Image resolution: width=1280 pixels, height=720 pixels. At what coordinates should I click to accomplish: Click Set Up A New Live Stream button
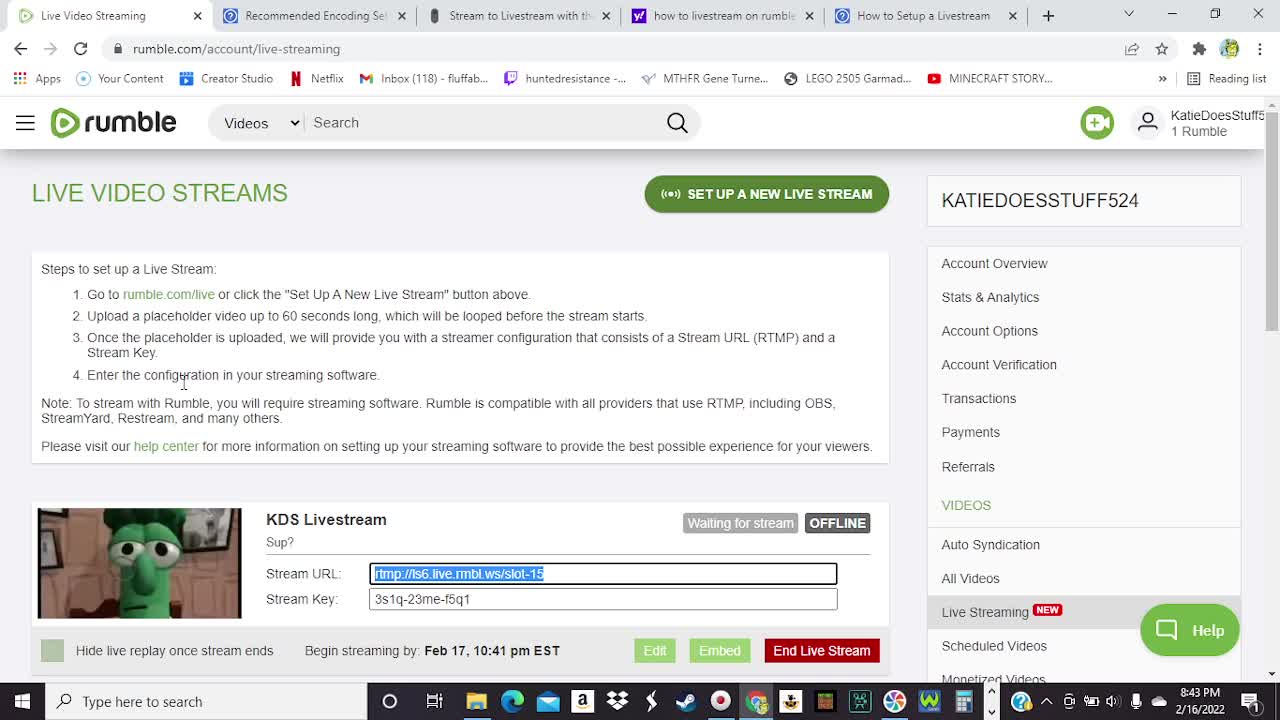[x=767, y=194]
